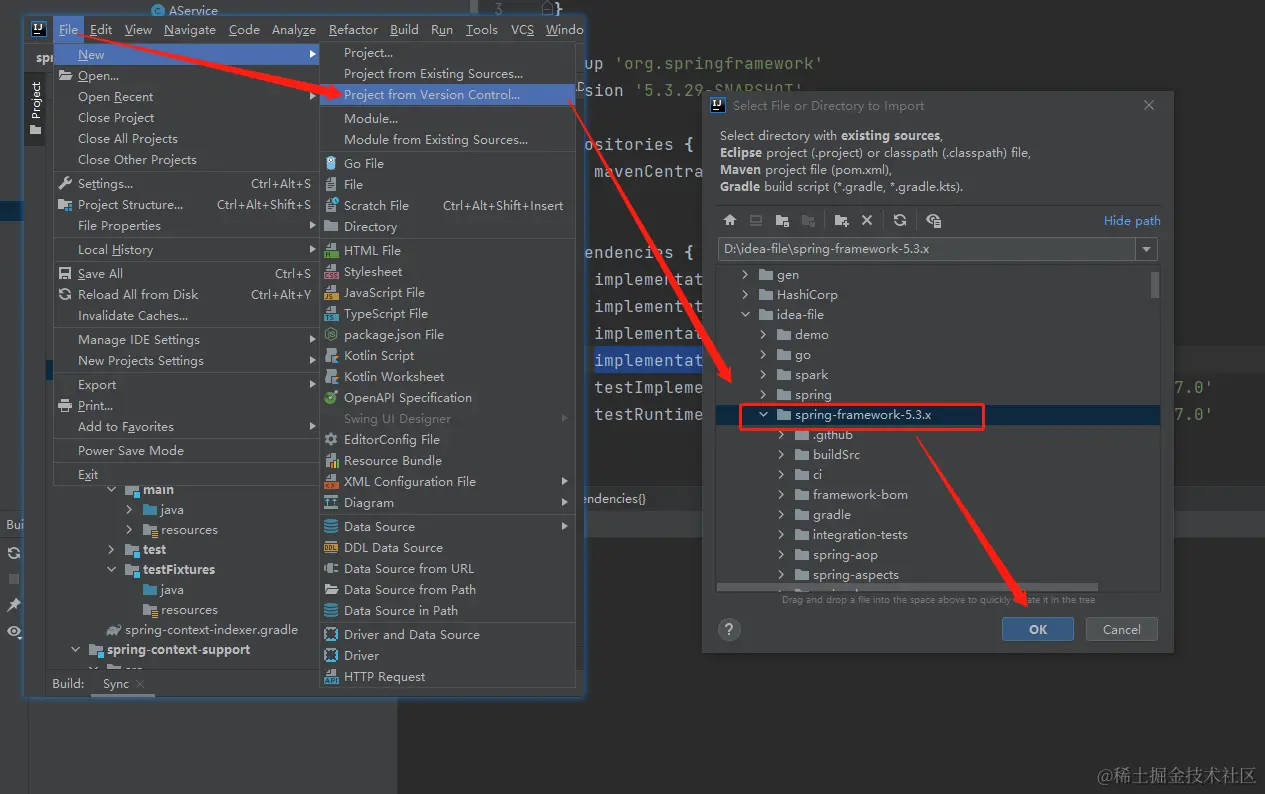The height and width of the screenshot is (794, 1265).
Task: Click the Home directory icon in import dialog
Action: click(x=730, y=220)
